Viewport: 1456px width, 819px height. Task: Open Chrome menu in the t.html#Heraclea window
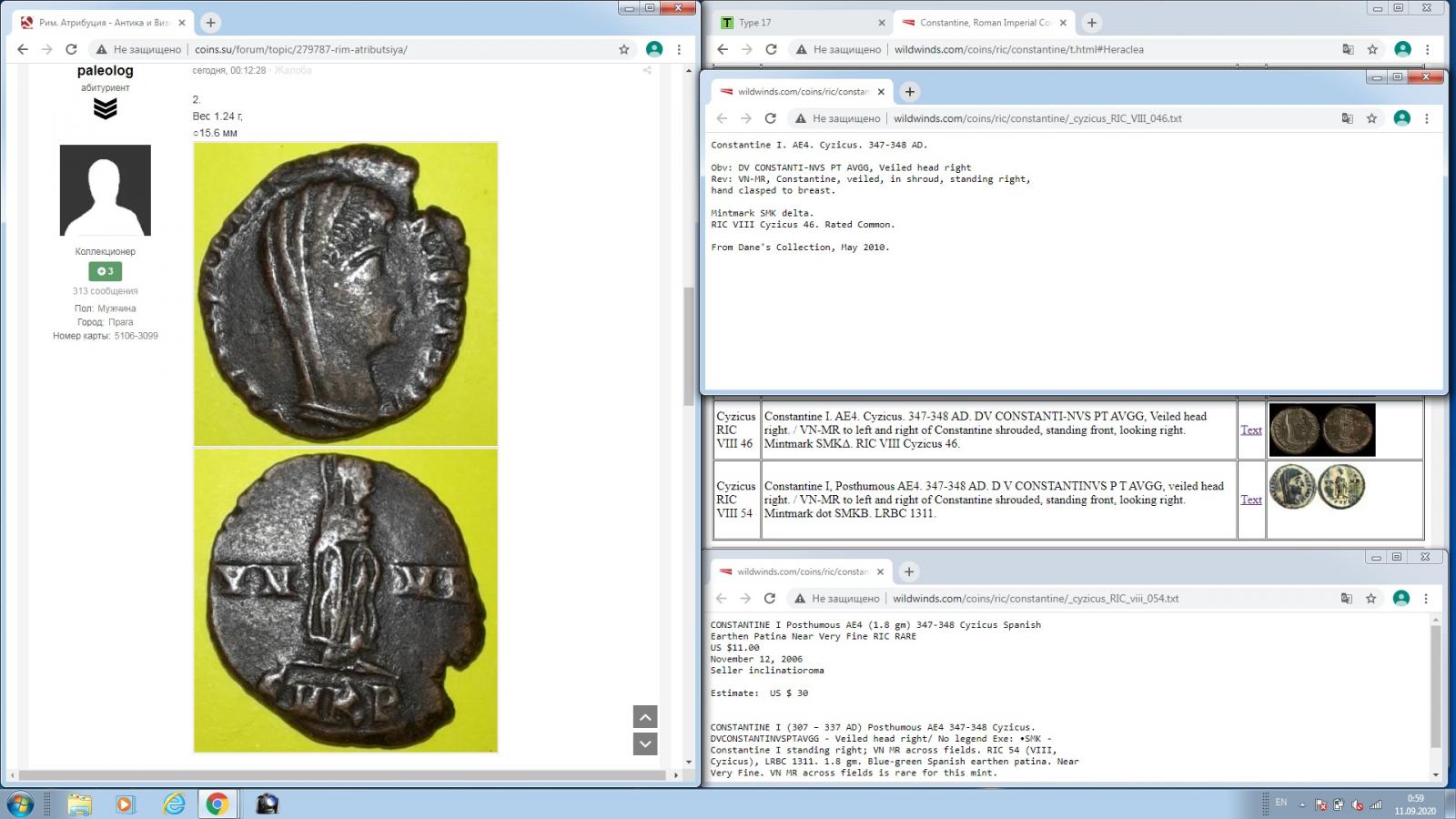(x=1427, y=49)
